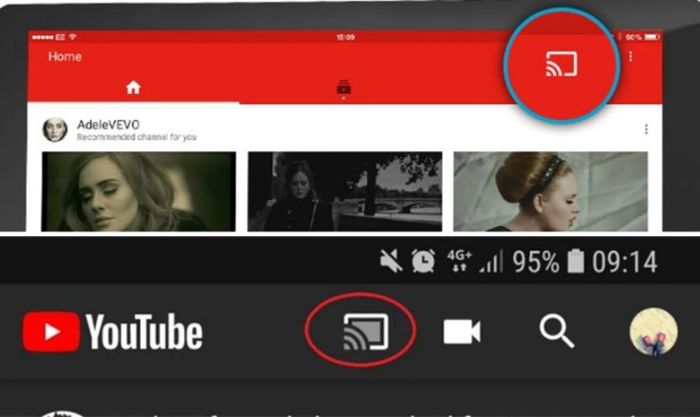Tap the 4G+ network indicator

point(459,261)
